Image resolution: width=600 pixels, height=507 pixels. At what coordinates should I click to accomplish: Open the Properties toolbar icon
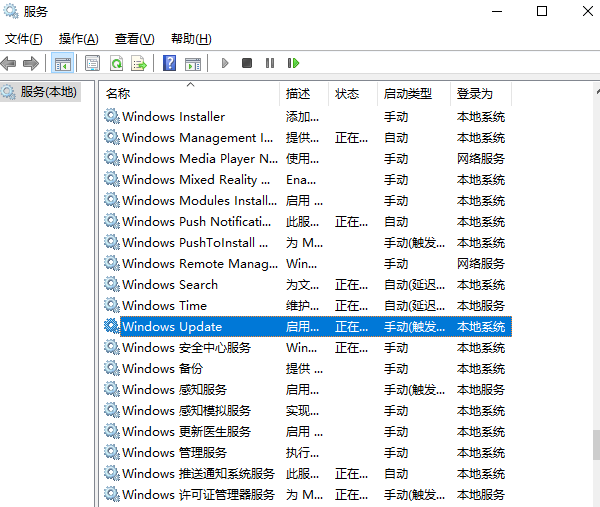point(92,63)
